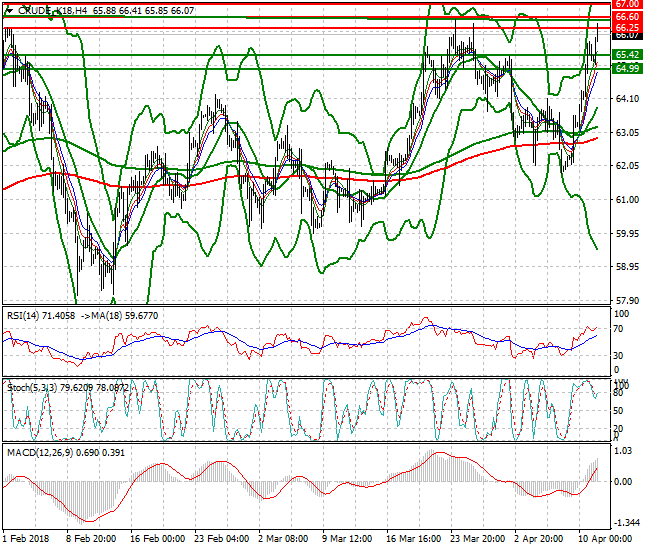This screenshot has height=550, width=650.
Task: Click the 66.25 red price level label
Action: coord(627,29)
